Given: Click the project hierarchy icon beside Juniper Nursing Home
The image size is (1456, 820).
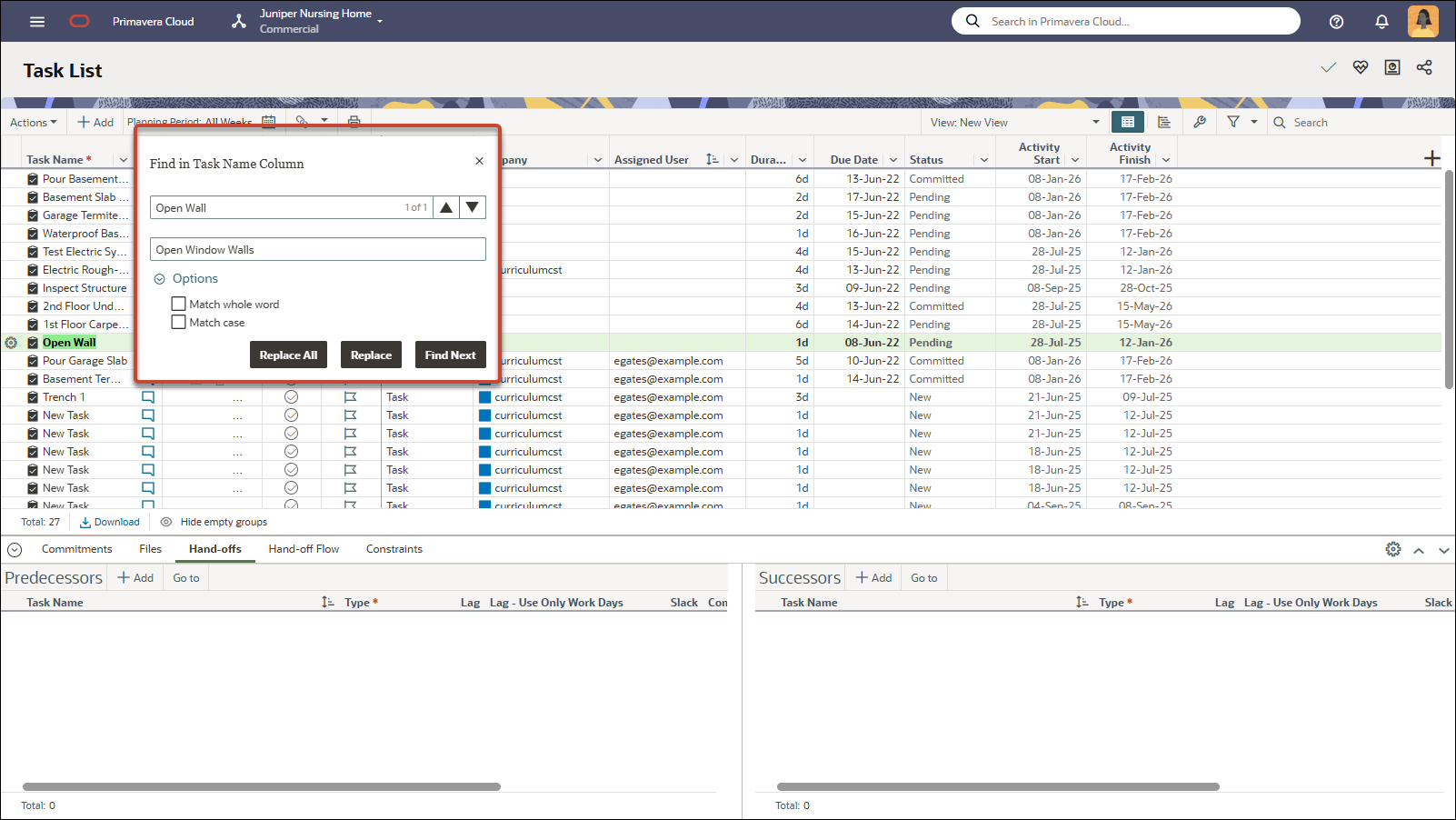Looking at the screenshot, I should tap(239, 21).
